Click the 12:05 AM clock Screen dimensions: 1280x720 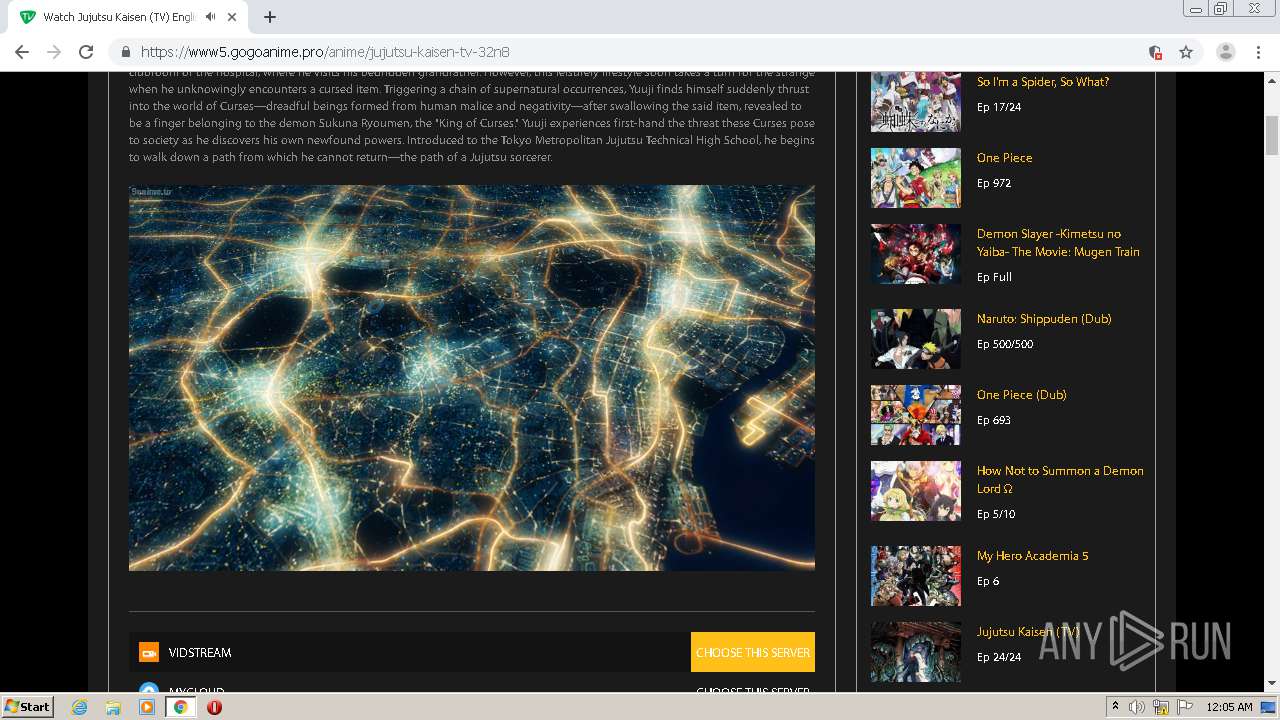click(x=1230, y=707)
